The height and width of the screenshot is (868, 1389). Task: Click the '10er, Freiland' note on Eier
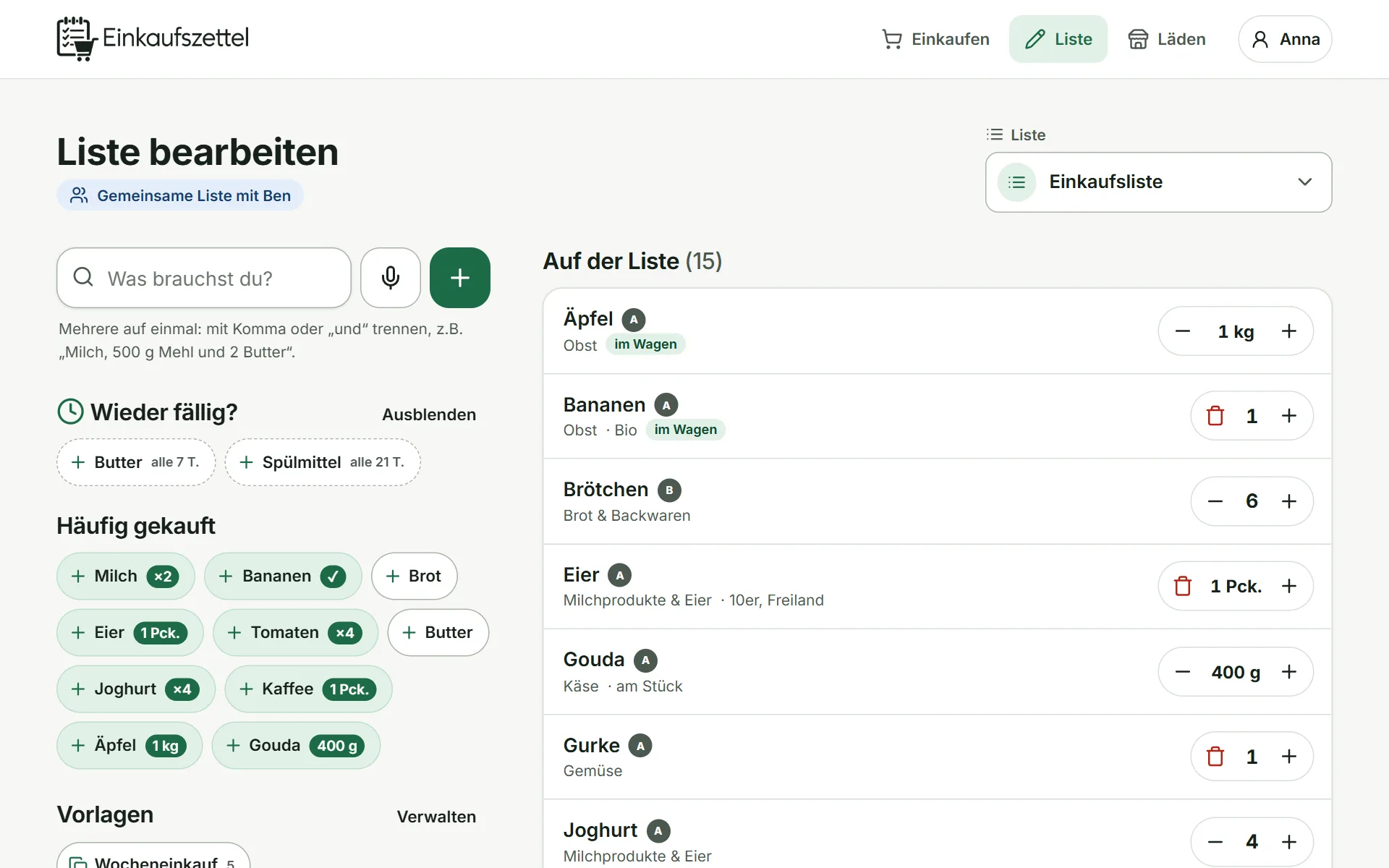tap(776, 600)
